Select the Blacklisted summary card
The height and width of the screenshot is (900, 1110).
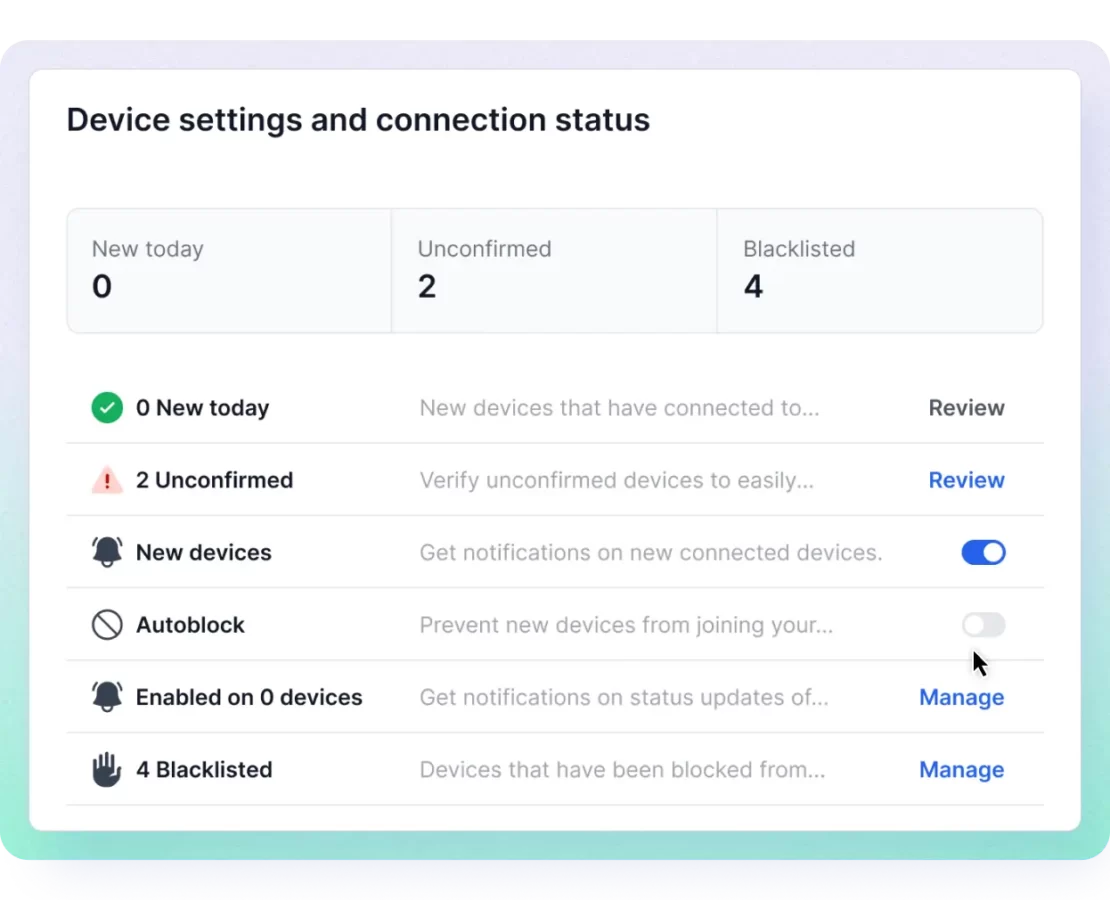pyautogui.click(x=879, y=270)
